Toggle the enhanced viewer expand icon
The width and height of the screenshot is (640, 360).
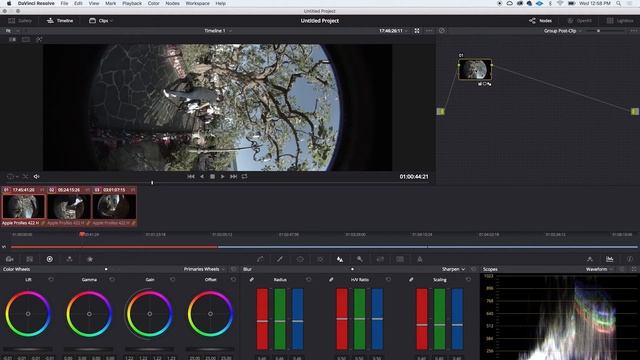pyautogui.click(x=417, y=31)
